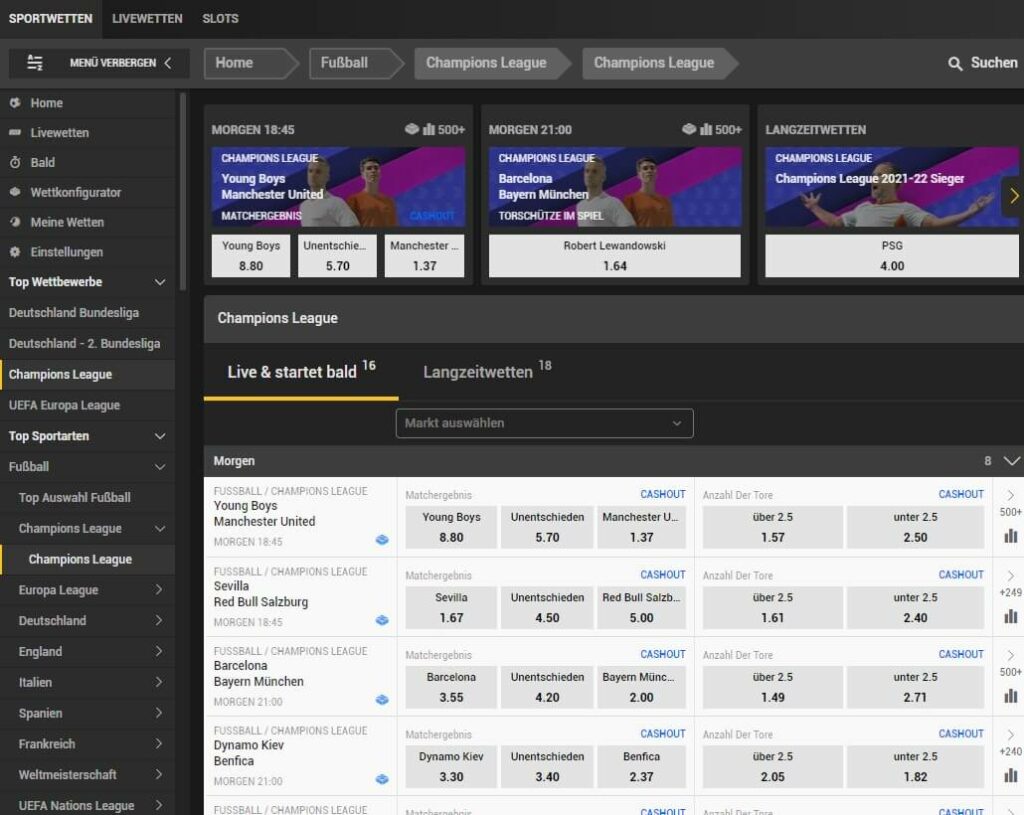Screen dimensions: 1024x815
Task: Pick Sevilla match result odds 1.67
Action: [x=451, y=607]
